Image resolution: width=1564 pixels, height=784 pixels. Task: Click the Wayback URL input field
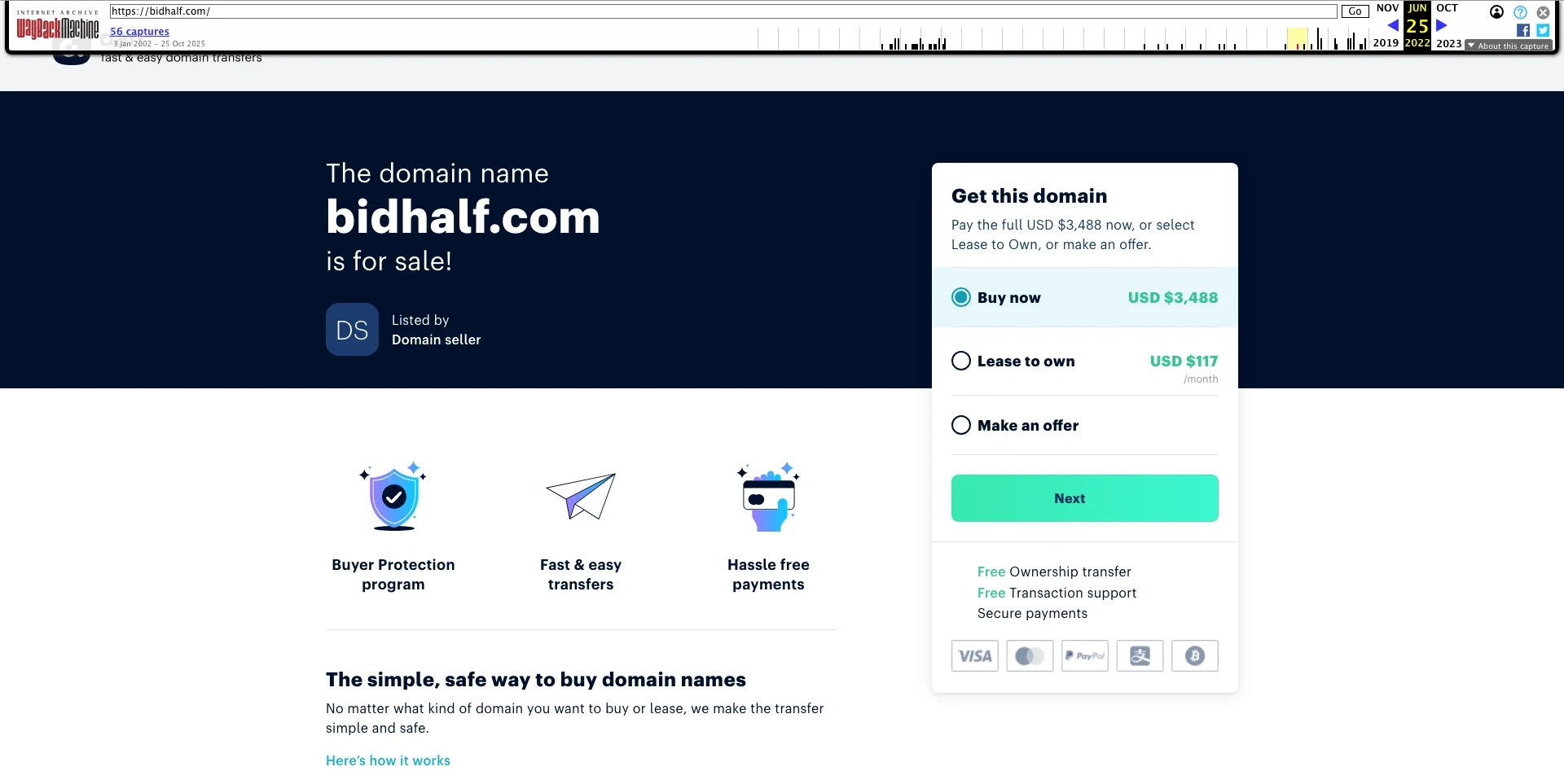point(723,11)
